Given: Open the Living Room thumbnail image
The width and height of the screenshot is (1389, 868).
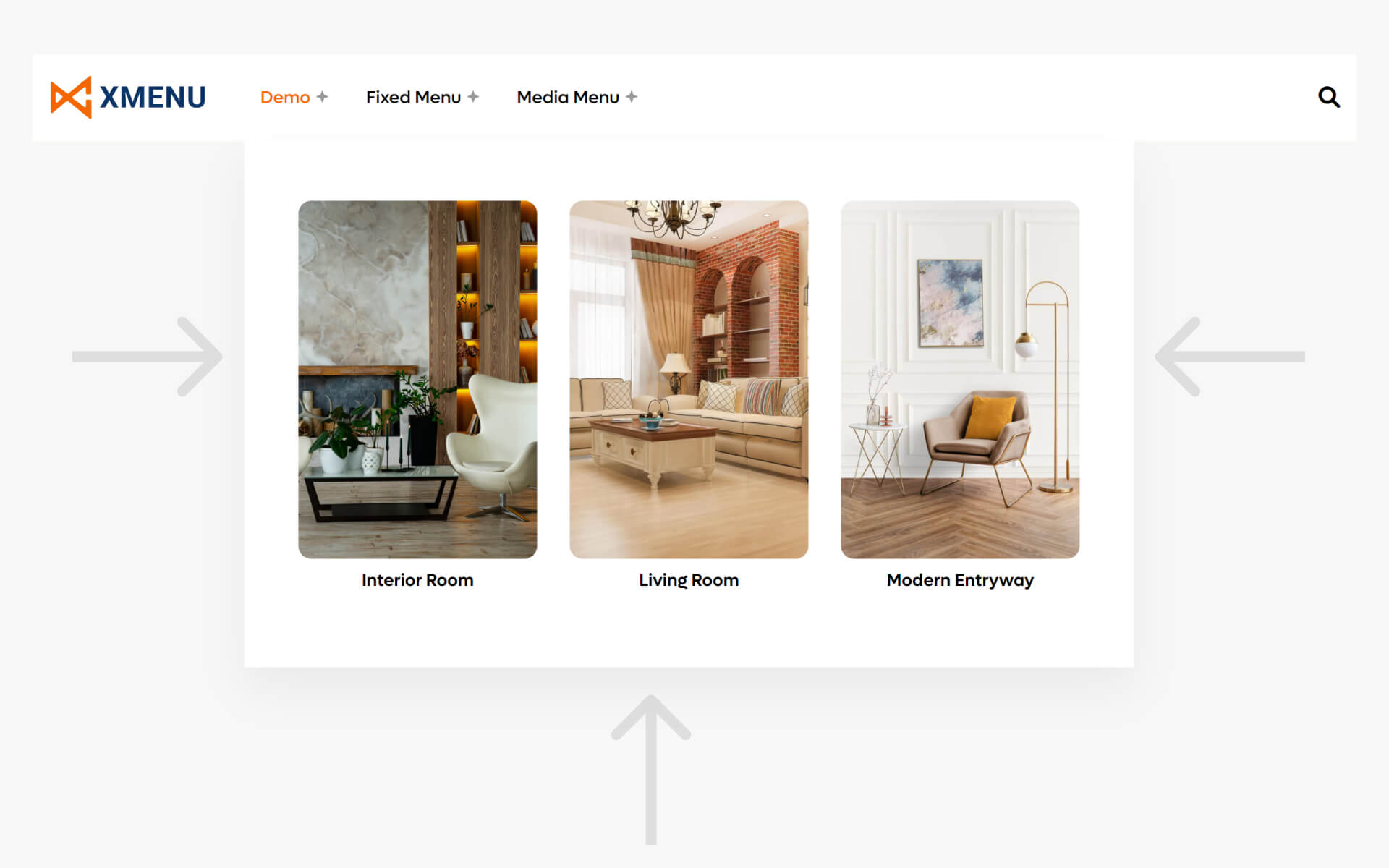Looking at the screenshot, I should [x=689, y=379].
